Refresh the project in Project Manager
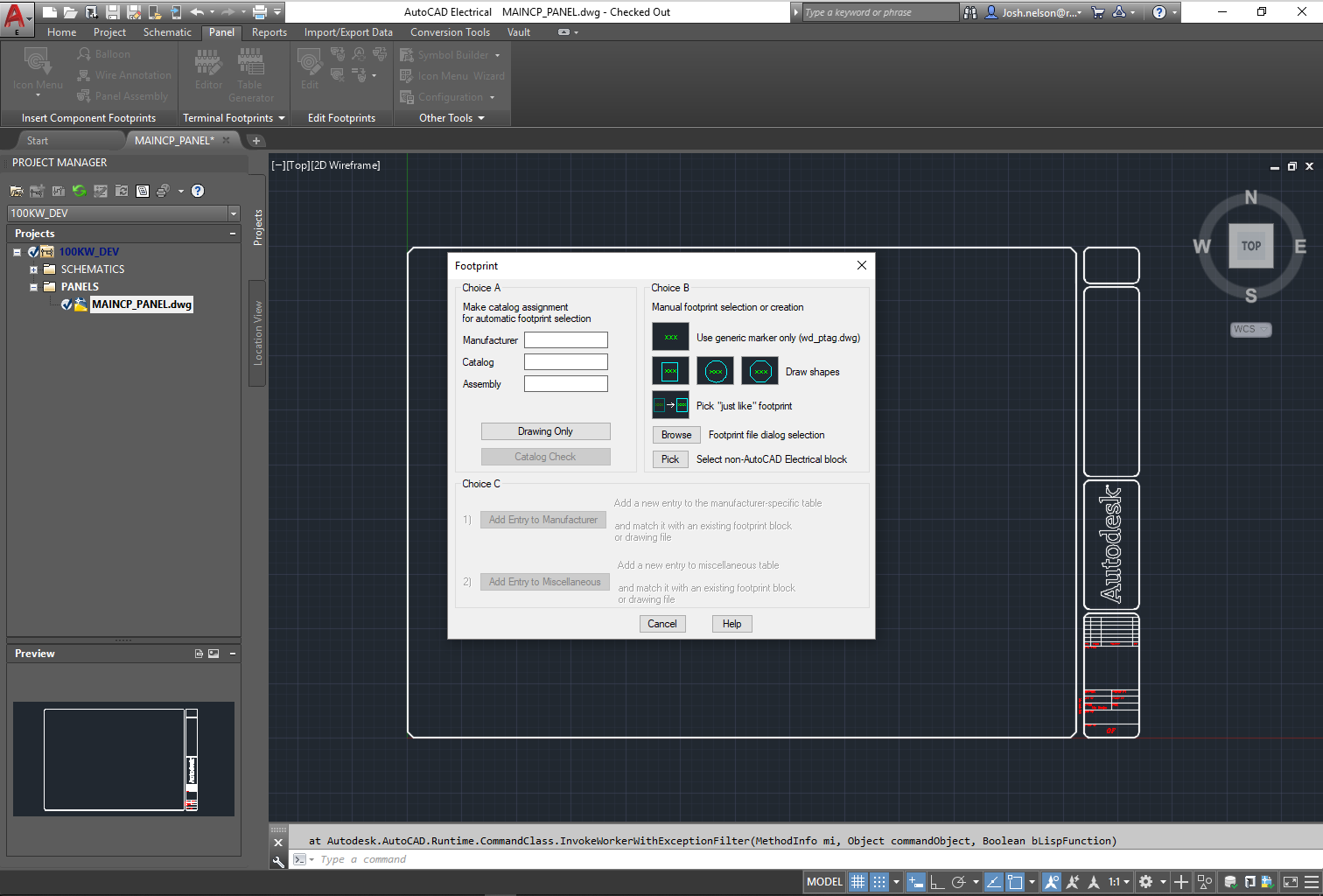Image resolution: width=1323 pixels, height=896 pixels. point(80,190)
